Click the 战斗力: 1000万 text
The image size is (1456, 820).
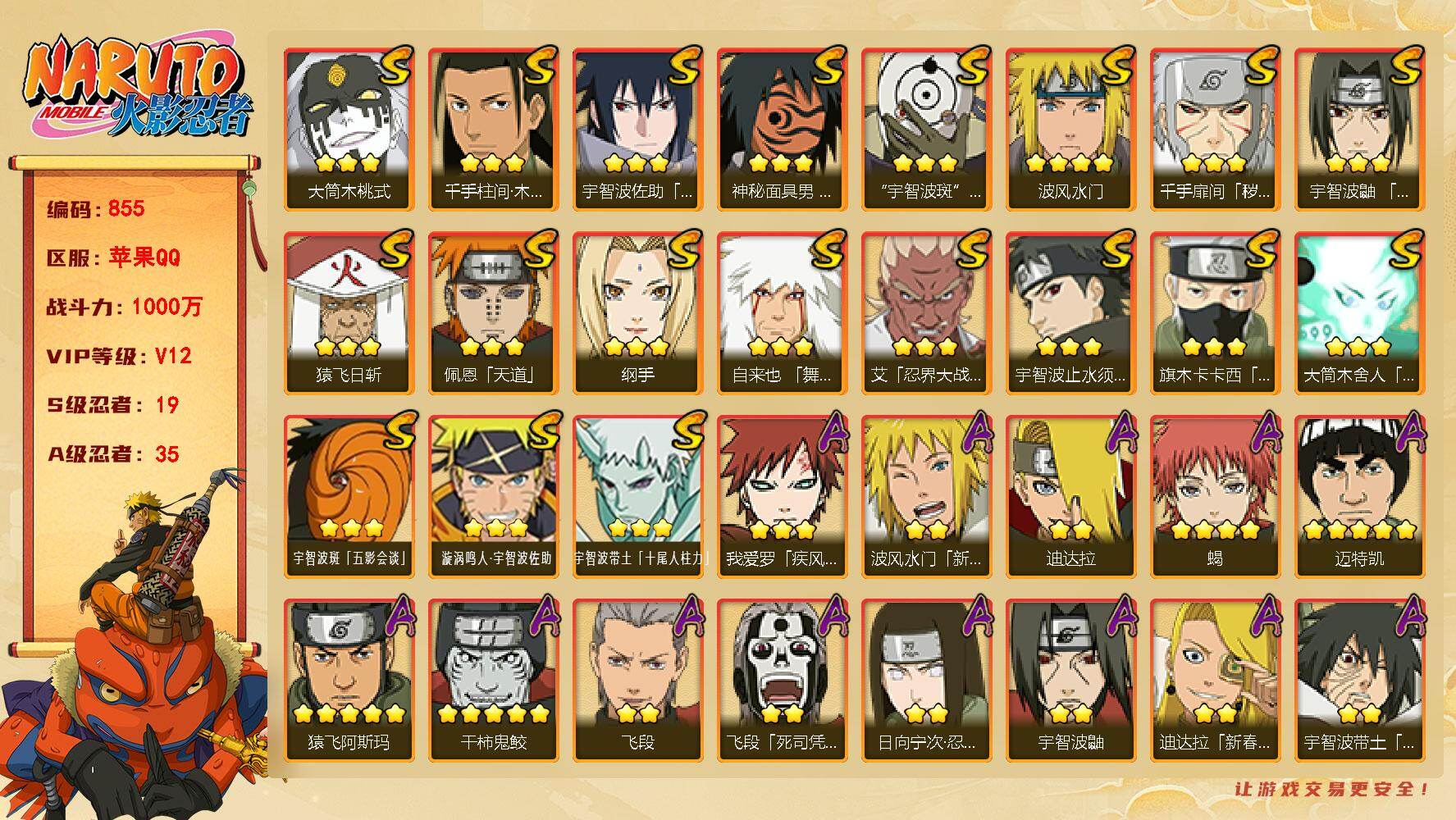[x=124, y=307]
